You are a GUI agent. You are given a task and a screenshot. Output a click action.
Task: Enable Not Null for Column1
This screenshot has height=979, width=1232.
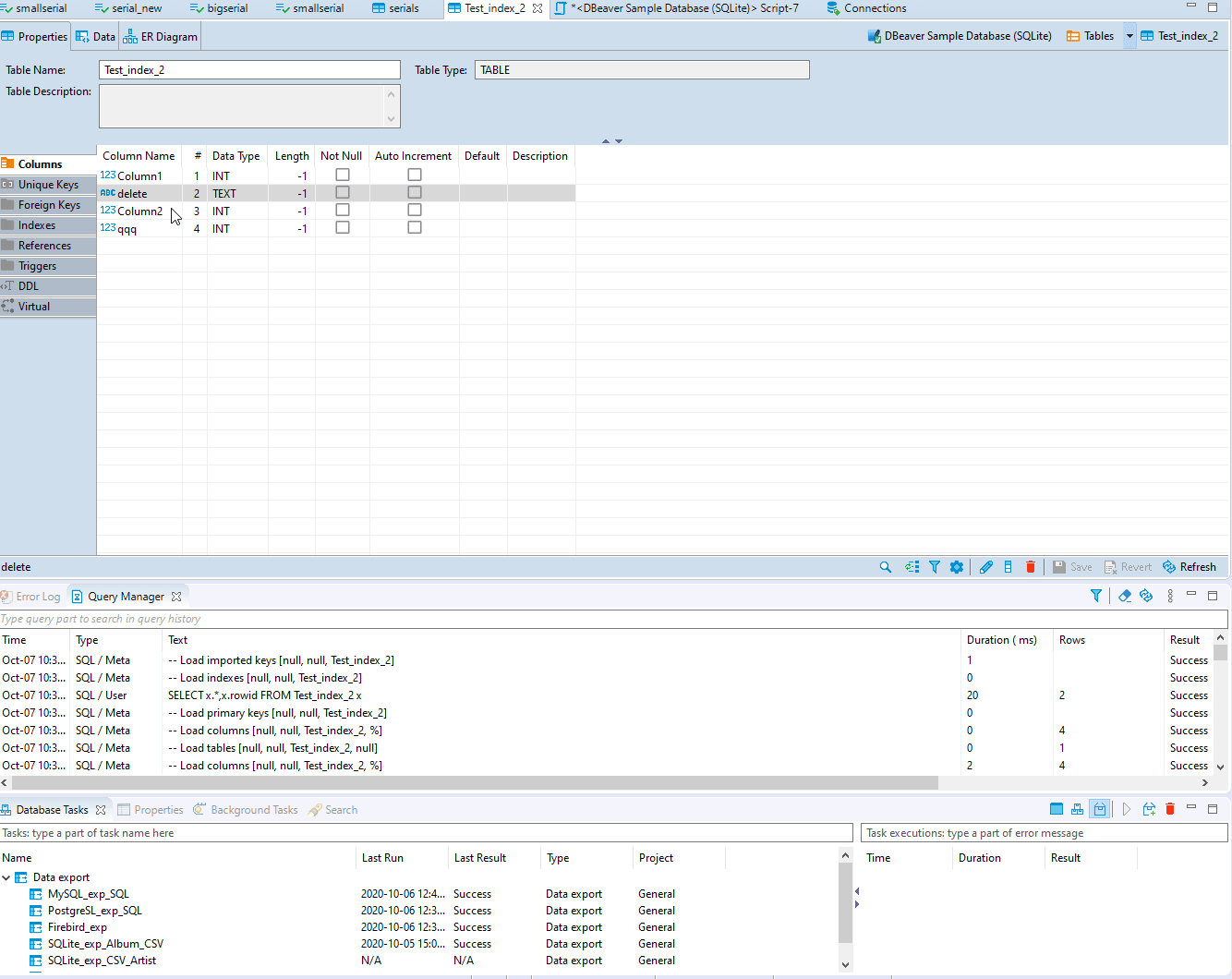click(x=343, y=174)
